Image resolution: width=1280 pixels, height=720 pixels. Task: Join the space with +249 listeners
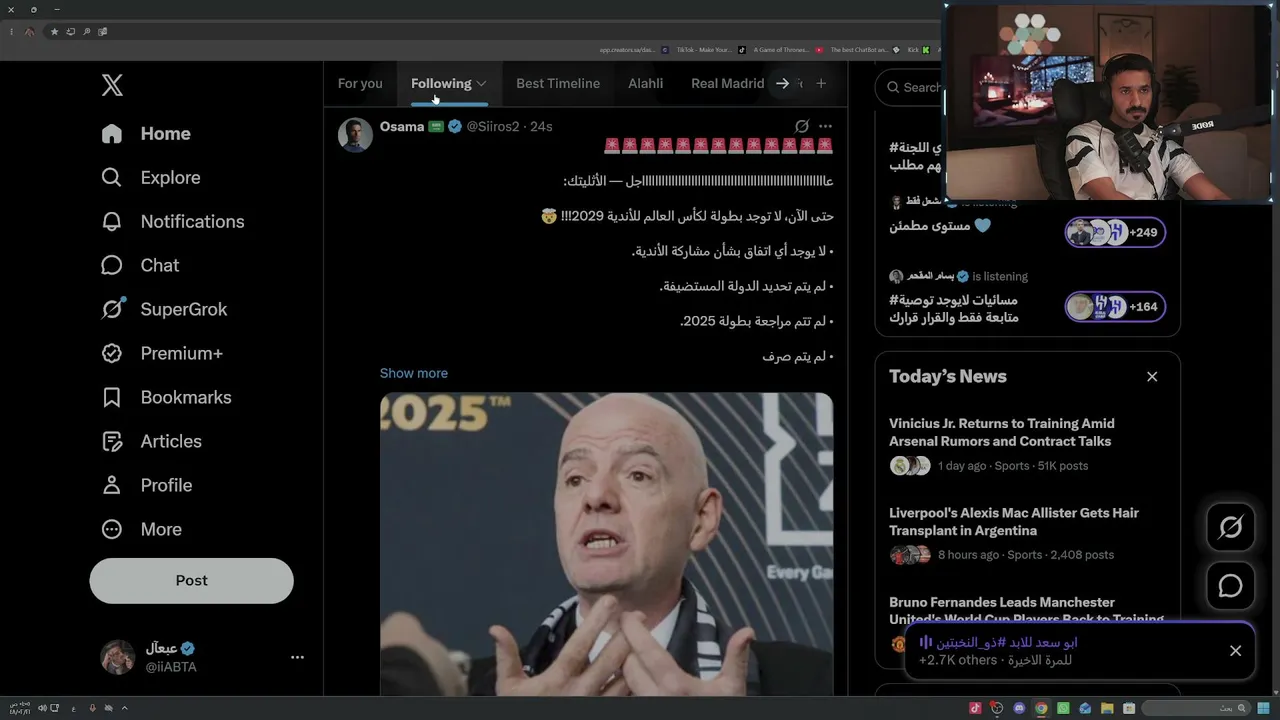pos(1115,232)
